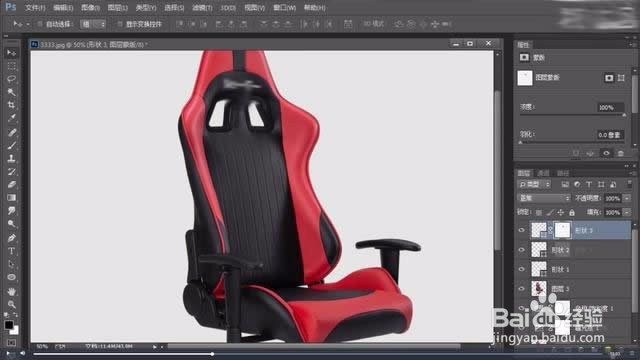Click the text layer filter icon
Viewport: 640px width, 360px height.
589,184
